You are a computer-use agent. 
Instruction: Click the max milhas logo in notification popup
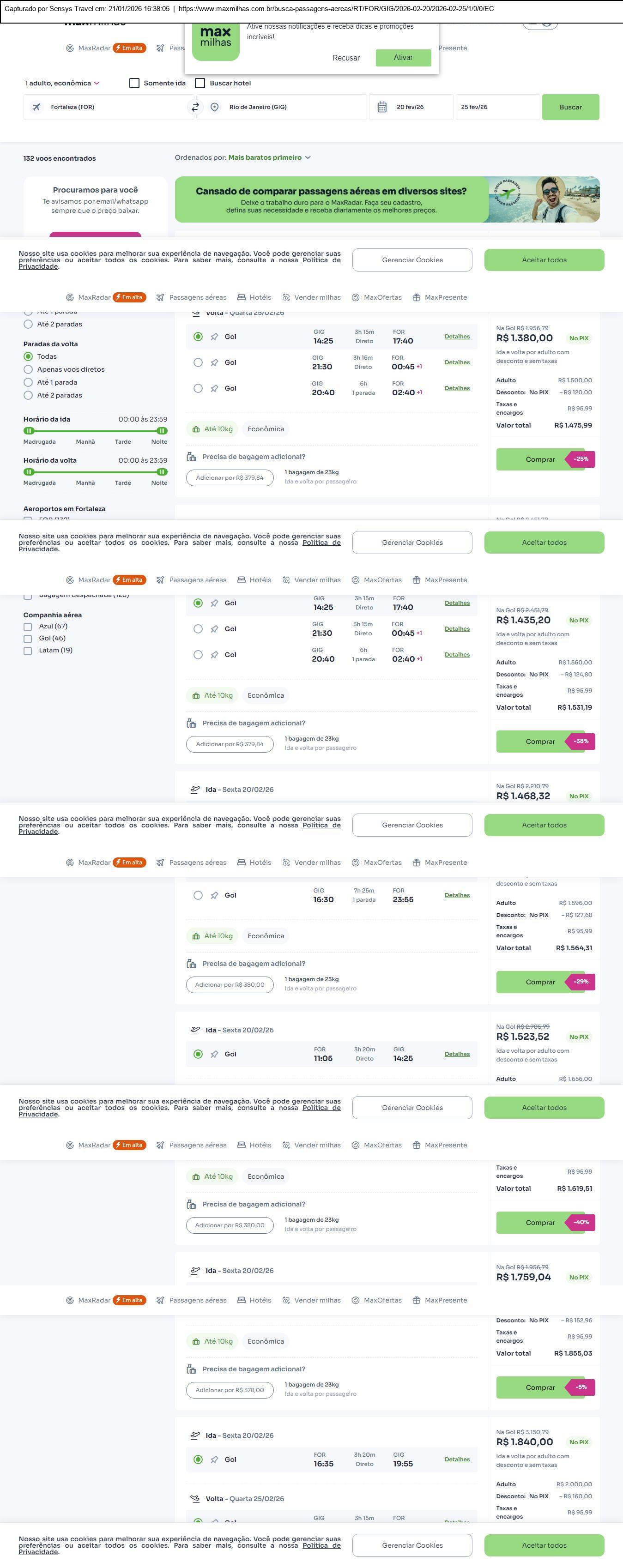point(216,40)
